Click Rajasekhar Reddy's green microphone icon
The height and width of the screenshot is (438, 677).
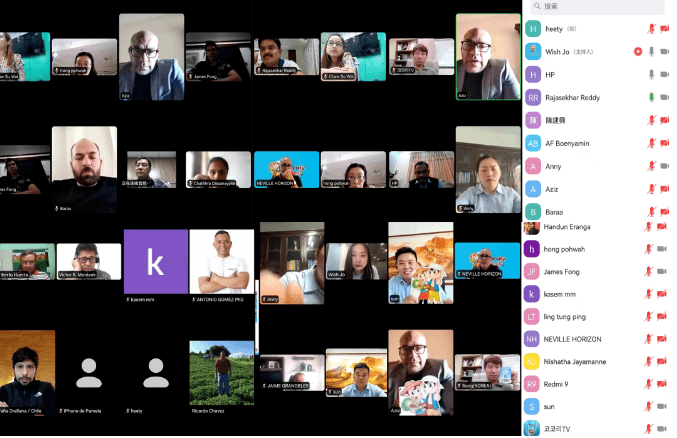click(651, 97)
